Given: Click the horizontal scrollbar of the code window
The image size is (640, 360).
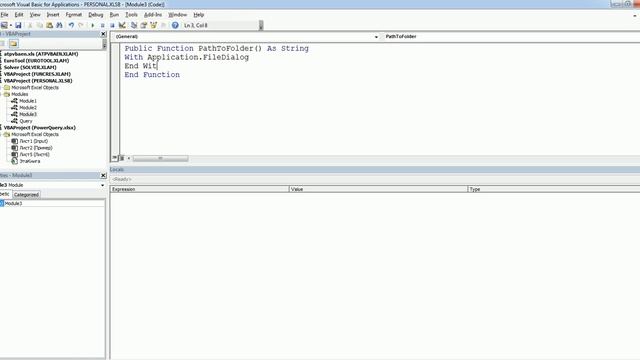Looking at the screenshot, I should [x=160, y=158].
